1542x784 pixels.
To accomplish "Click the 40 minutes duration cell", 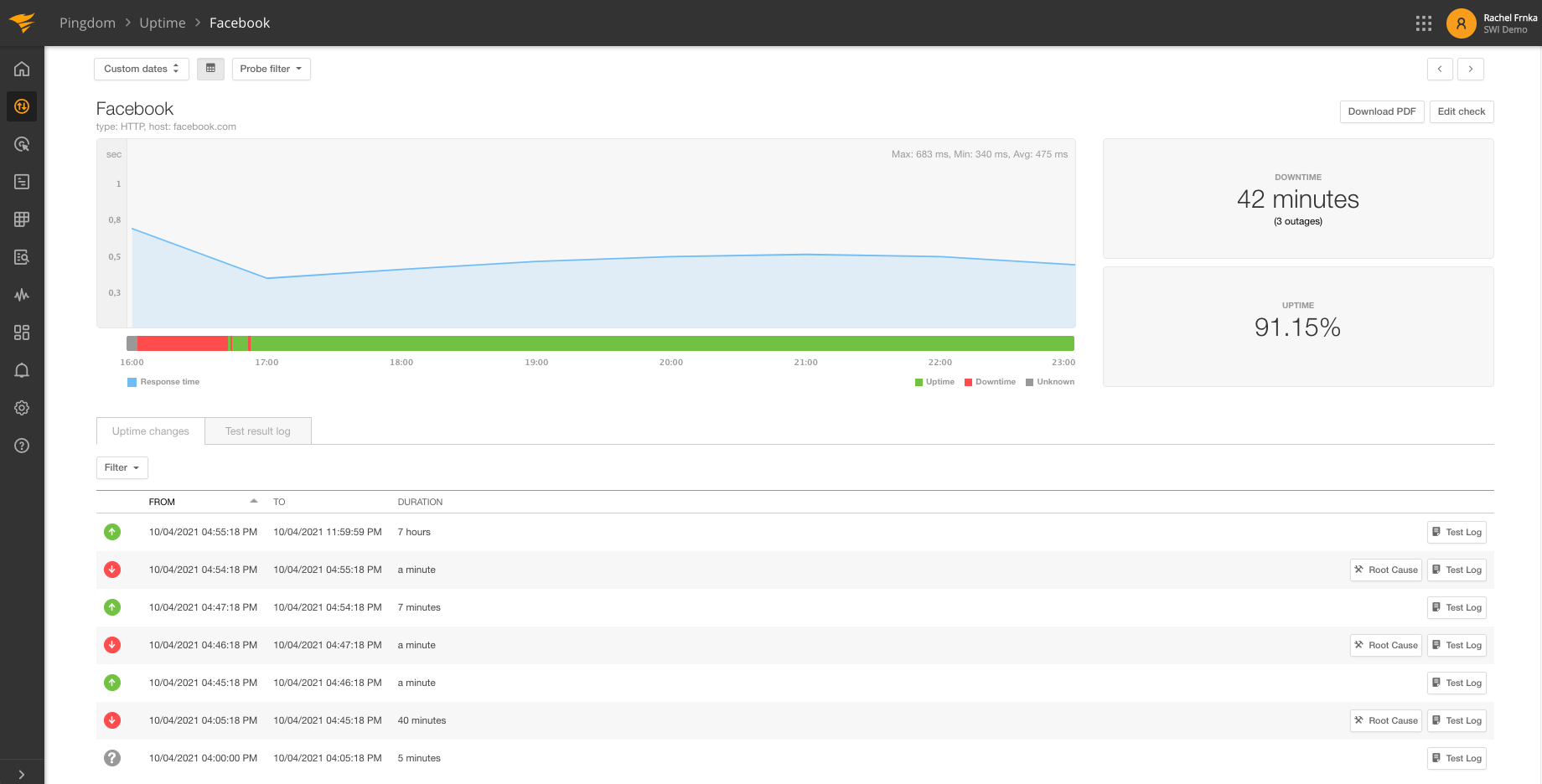I will point(422,720).
